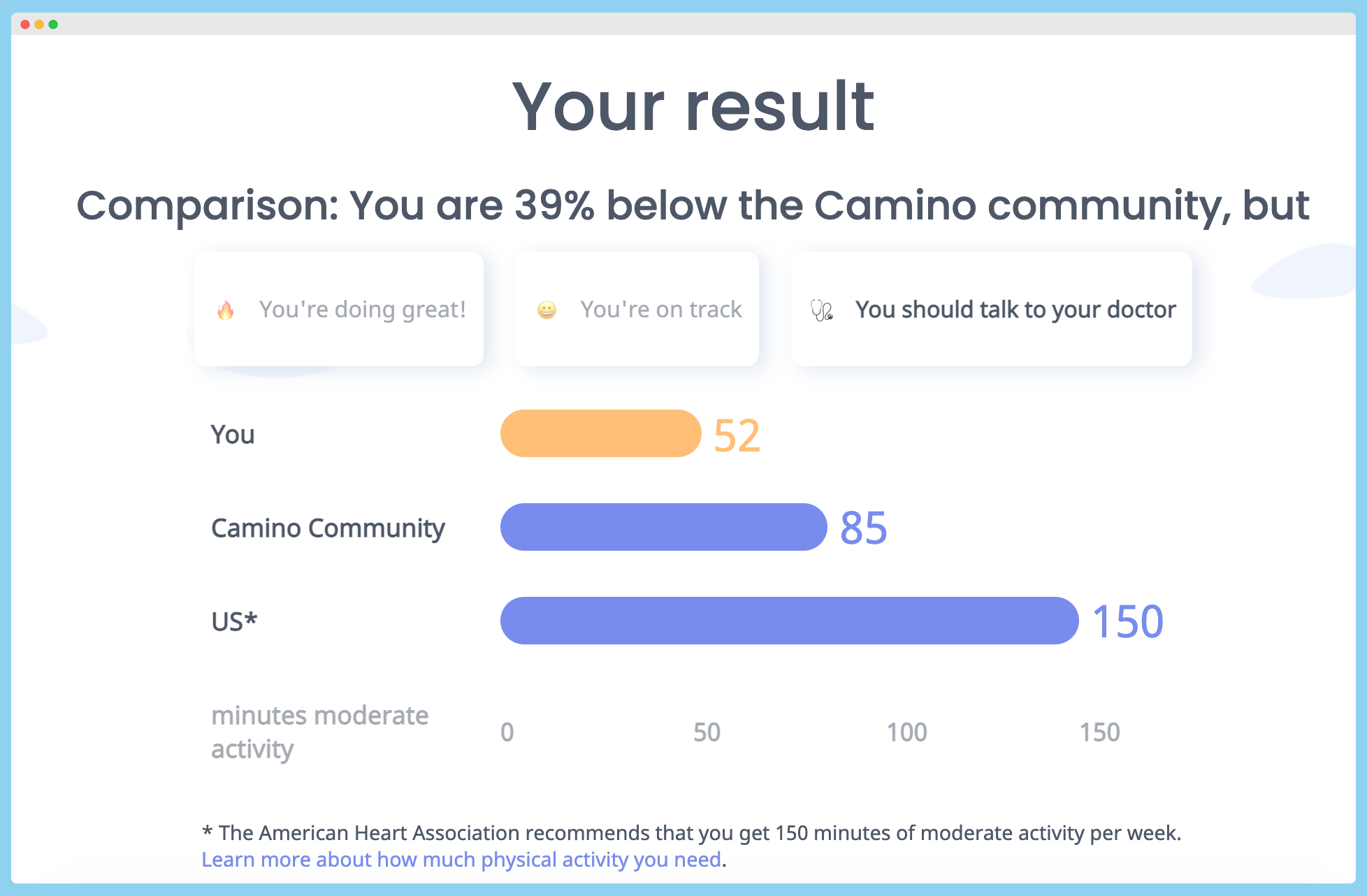Click the flame icon on first card

(225, 310)
